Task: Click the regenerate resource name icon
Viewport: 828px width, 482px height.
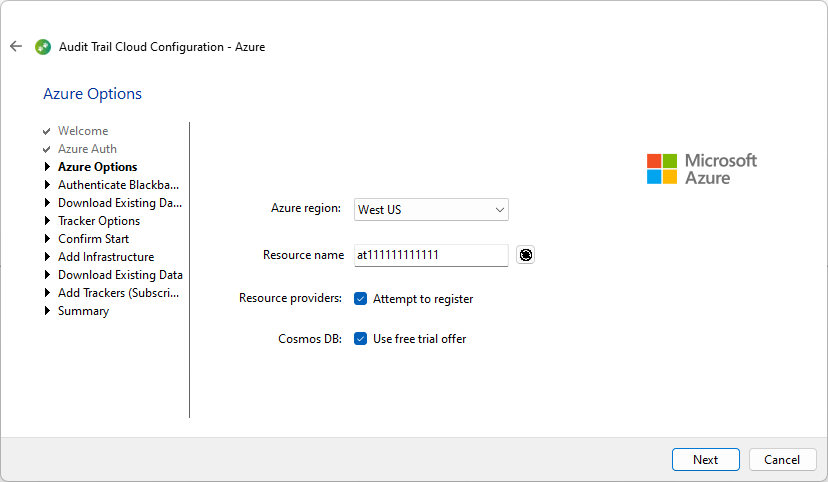Action: coord(525,255)
